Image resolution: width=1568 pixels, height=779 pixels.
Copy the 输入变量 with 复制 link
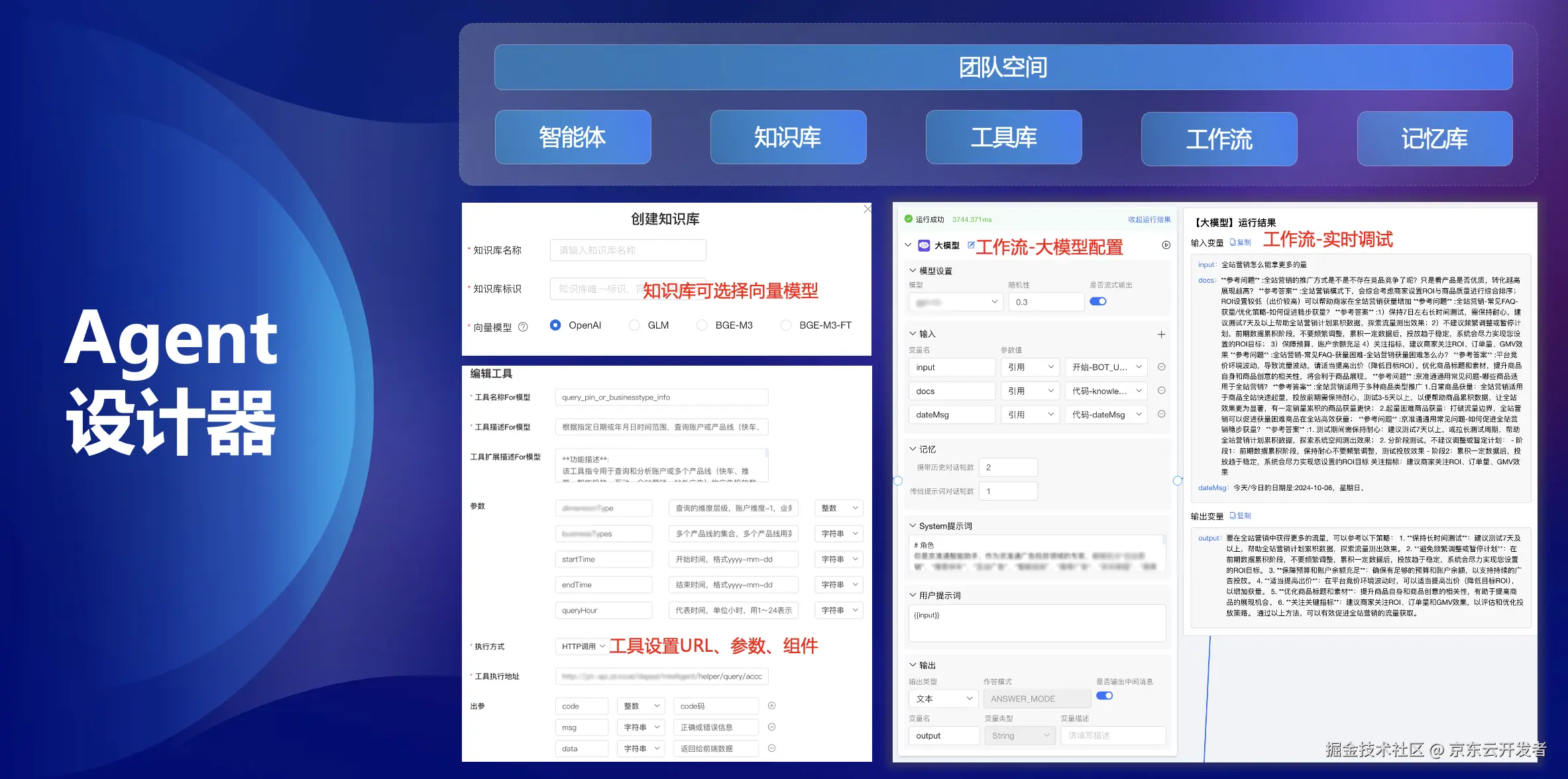[x=1240, y=242]
